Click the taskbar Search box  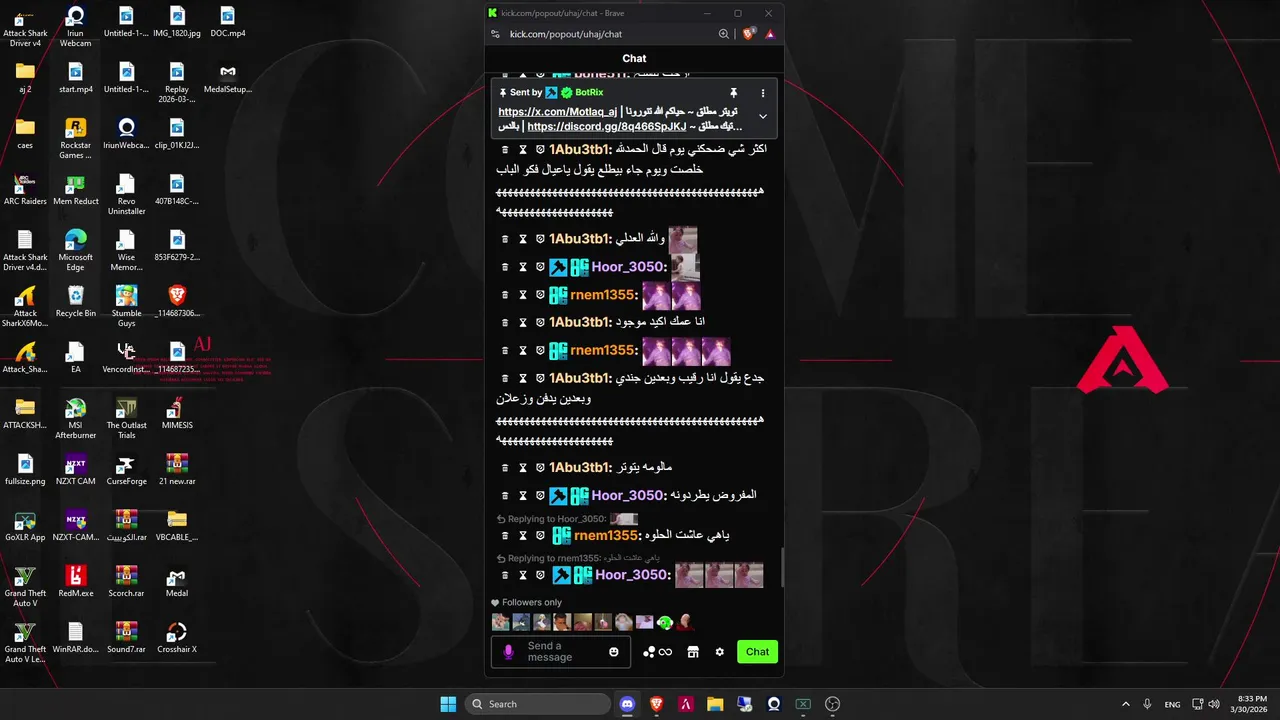tap(538, 704)
